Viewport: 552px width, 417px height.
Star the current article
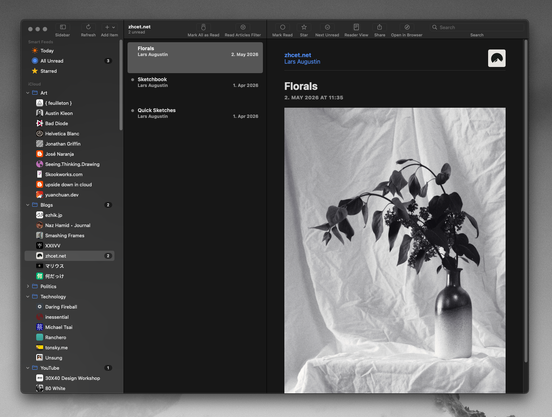pyautogui.click(x=304, y=27)
